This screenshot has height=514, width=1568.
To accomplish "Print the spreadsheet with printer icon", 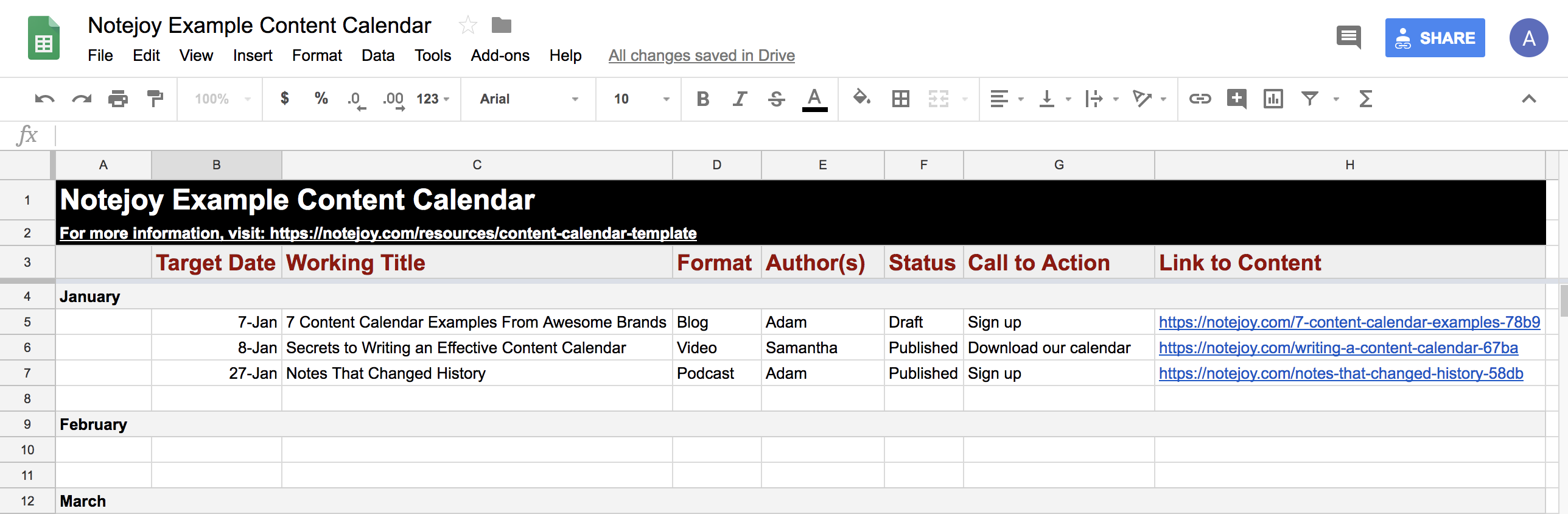I will click(118, 99).
